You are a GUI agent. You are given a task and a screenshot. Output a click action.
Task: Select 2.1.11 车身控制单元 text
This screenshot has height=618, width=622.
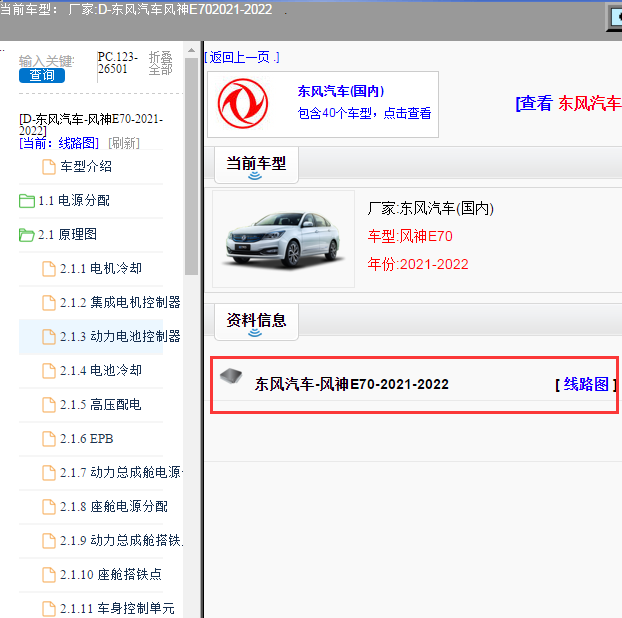(117, 608)
